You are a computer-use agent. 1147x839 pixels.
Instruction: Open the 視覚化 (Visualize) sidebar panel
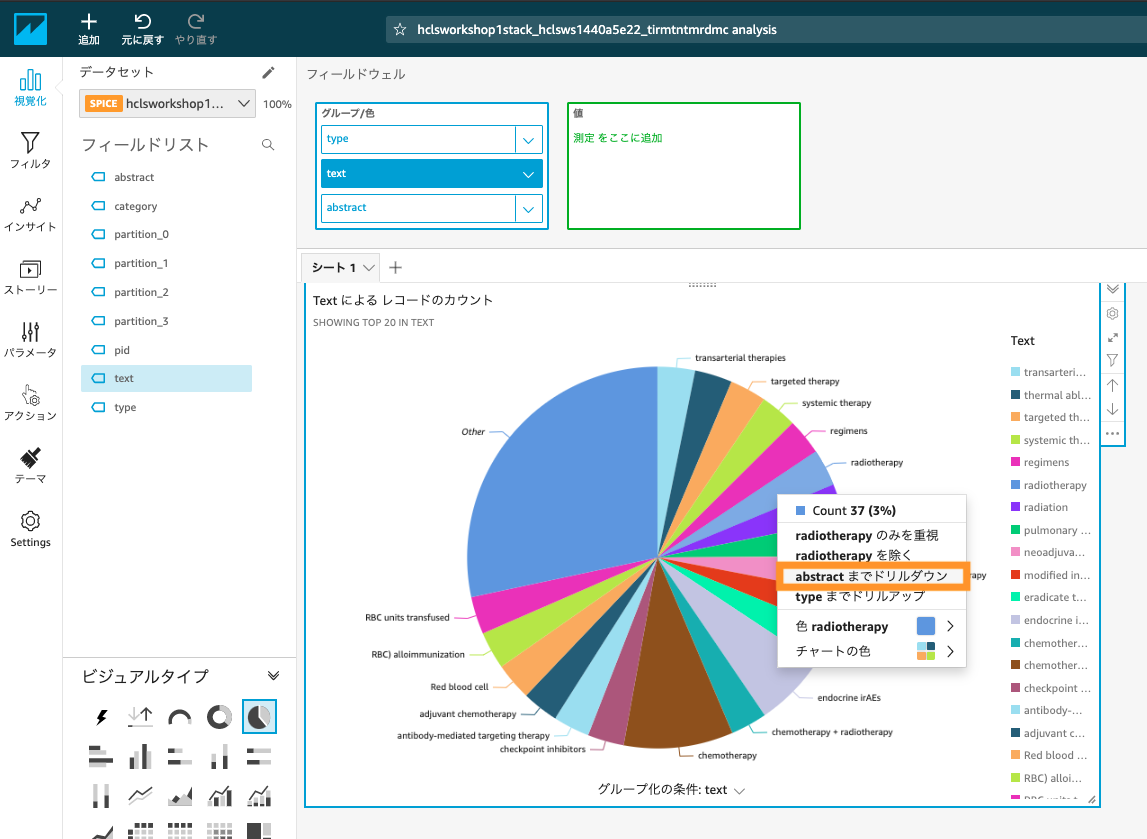point(30,88)
